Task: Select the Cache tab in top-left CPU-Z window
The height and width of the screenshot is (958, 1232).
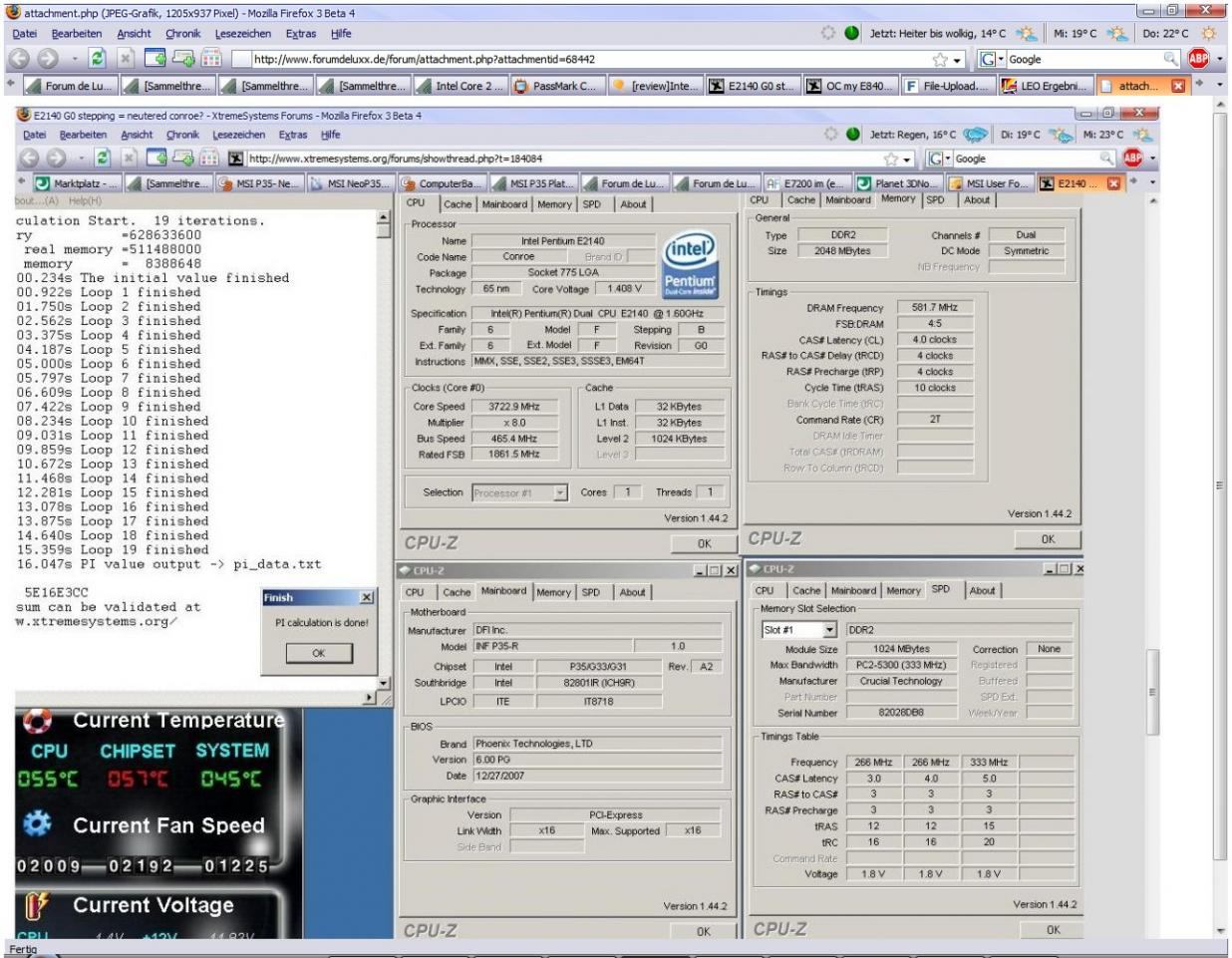Action: [458, 204]
